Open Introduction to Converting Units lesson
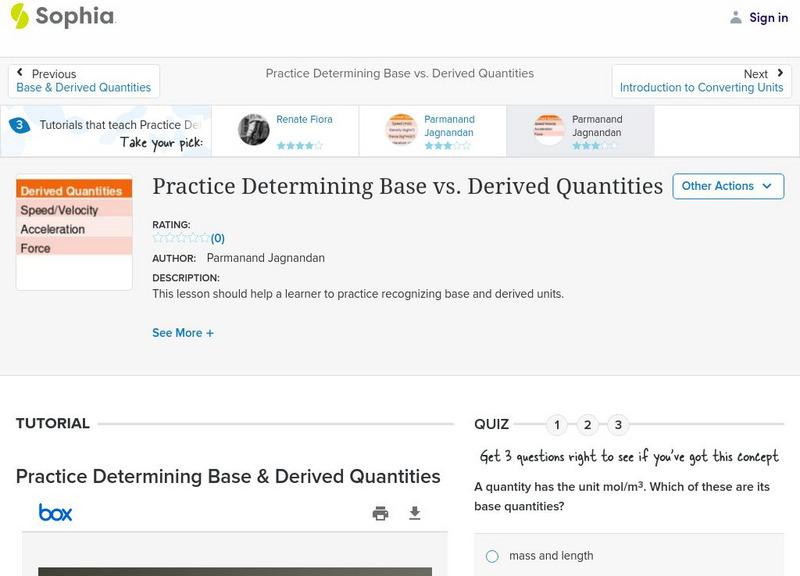This screenshot has width=800, height=576. [702, 87]
